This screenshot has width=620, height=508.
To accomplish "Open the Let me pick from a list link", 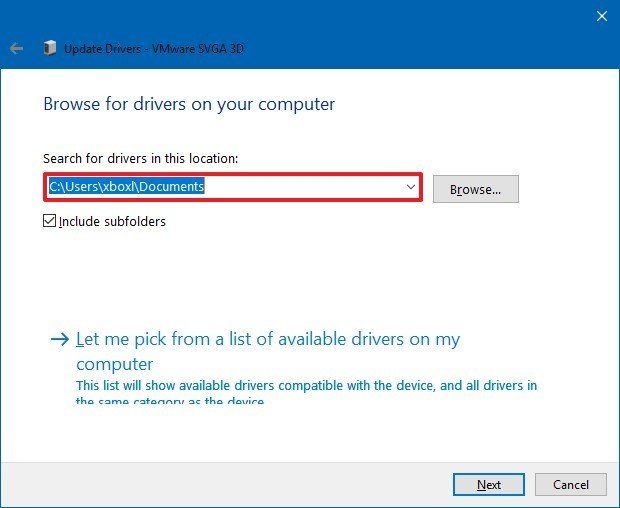I will 268,340.
